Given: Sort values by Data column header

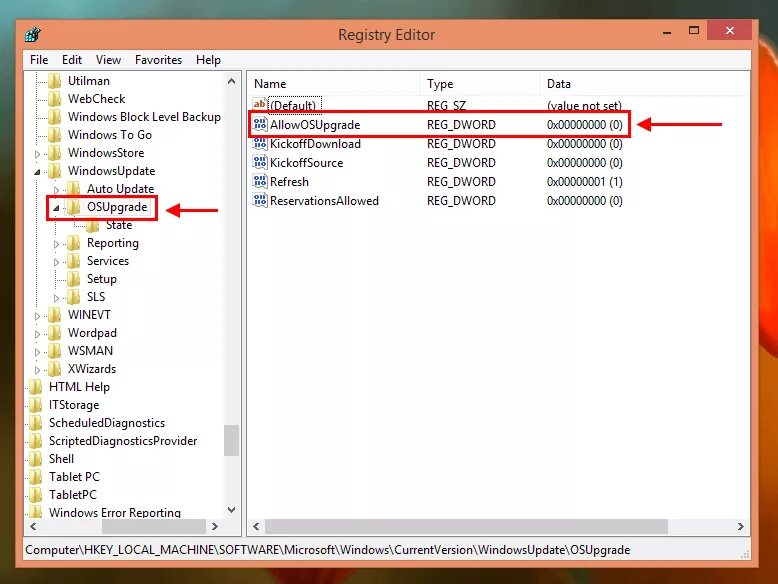Looking at the screenshot, I should 645,84.
